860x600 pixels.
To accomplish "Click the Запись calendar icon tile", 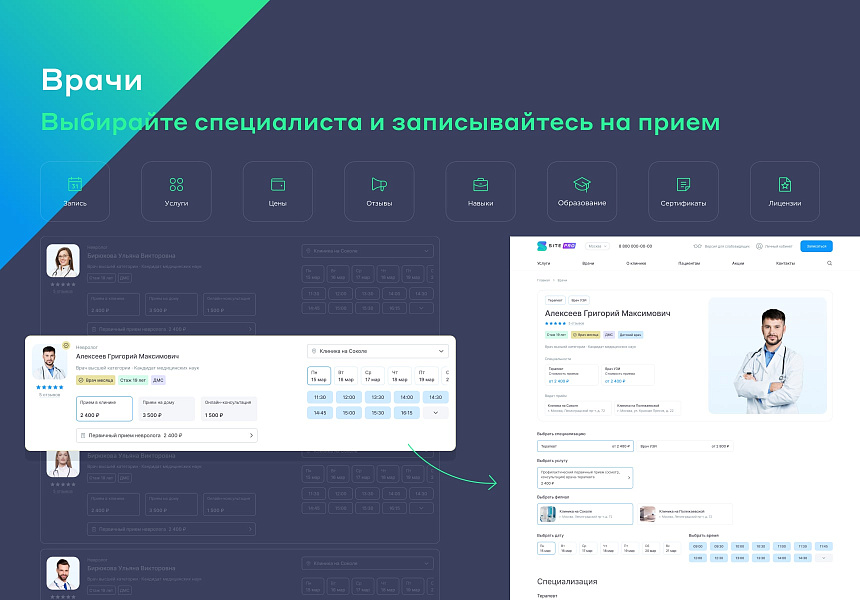I will click(75, 191).
